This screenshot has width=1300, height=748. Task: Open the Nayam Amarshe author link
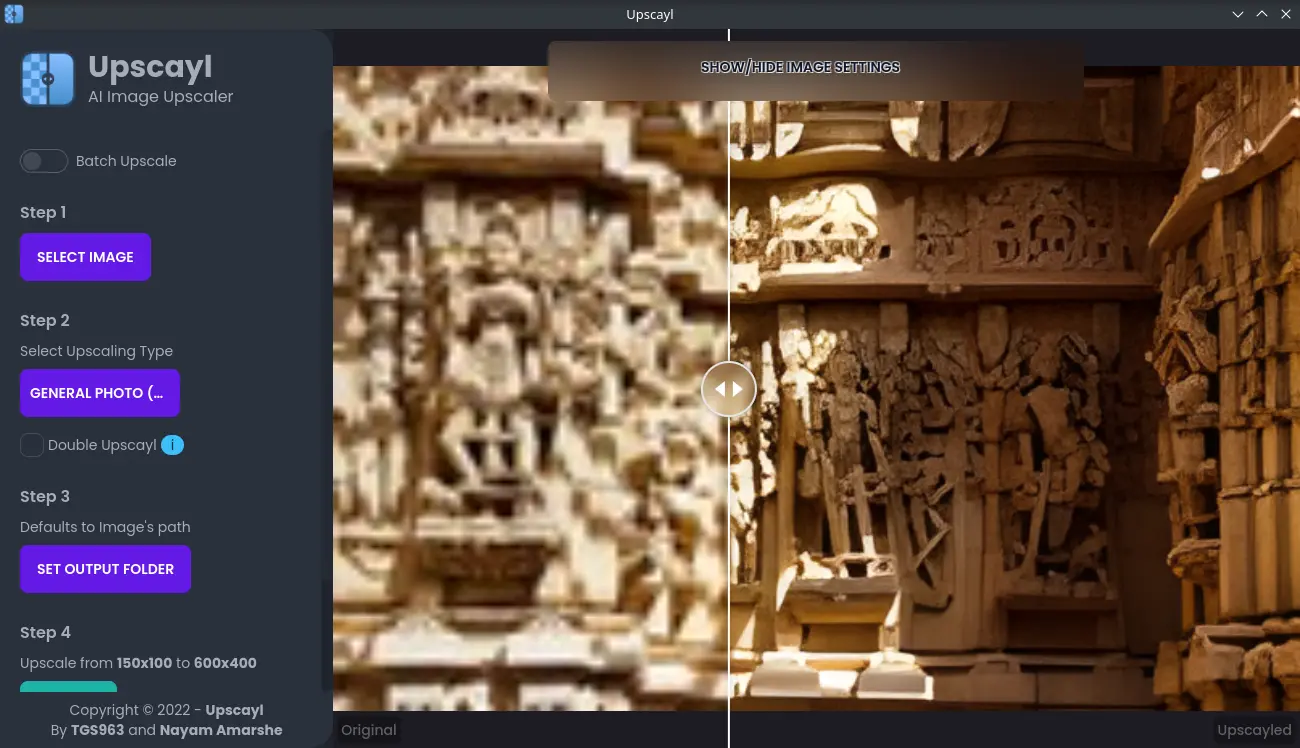click(221, 730)
